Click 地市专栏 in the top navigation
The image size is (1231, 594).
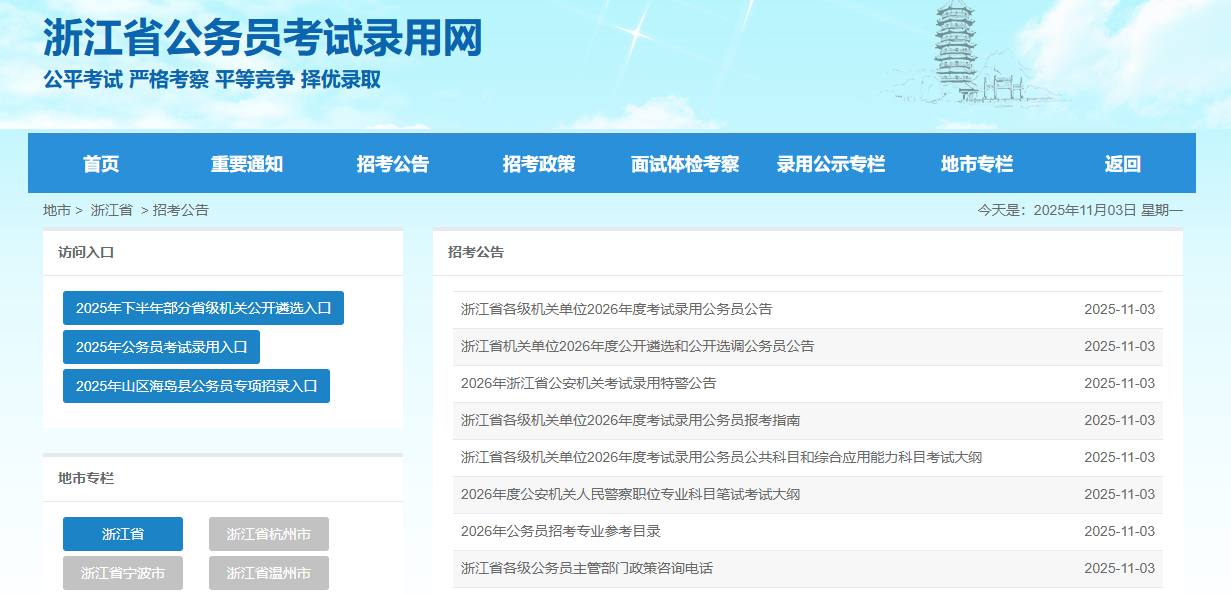point(977,164)
